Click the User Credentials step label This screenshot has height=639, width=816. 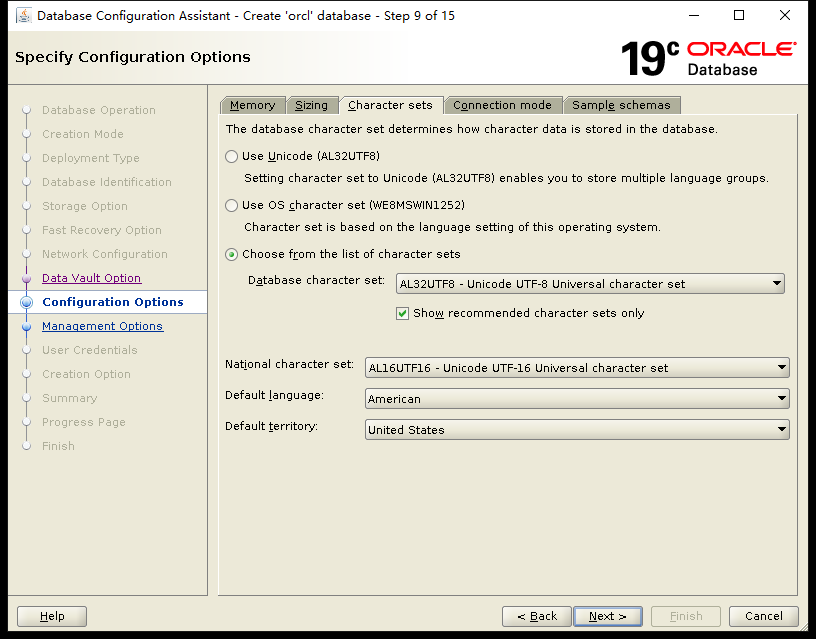click(90, 350)
